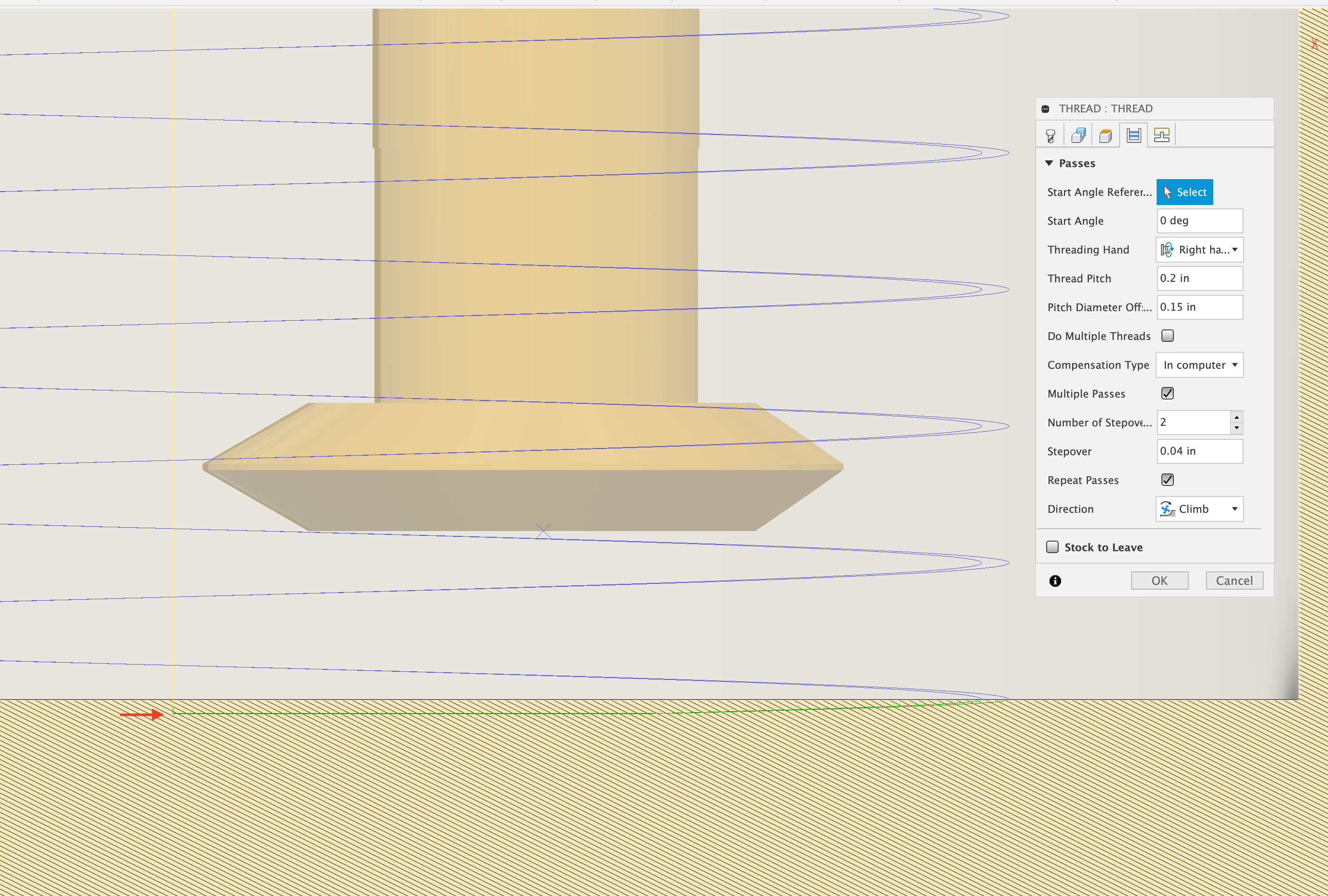Open the Compensation Type dropdown
Screen dimensions: 1328x896
(1199, 364)
